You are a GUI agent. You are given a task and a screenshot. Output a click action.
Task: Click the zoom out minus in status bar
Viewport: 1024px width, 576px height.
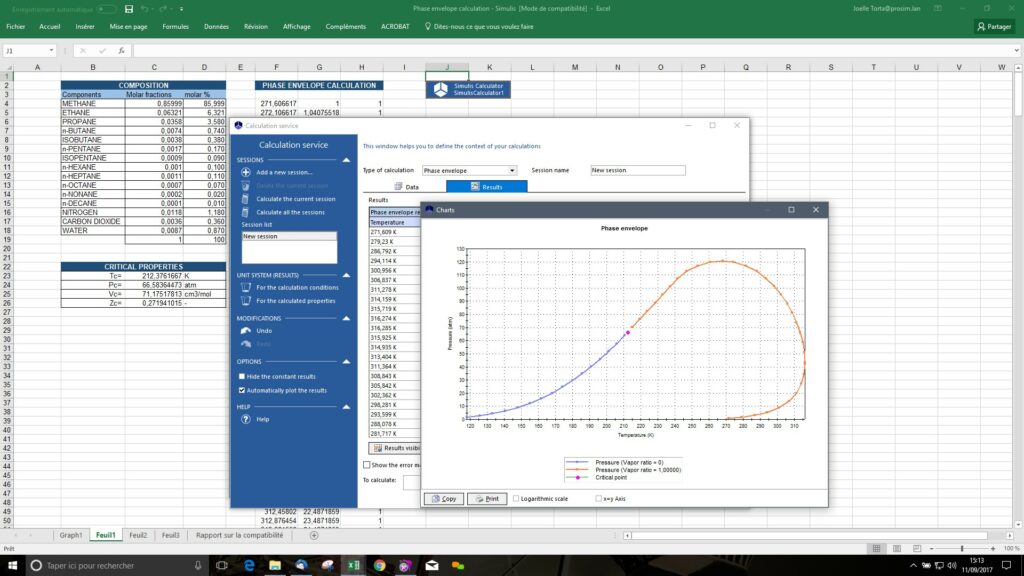tap(932, 549)
